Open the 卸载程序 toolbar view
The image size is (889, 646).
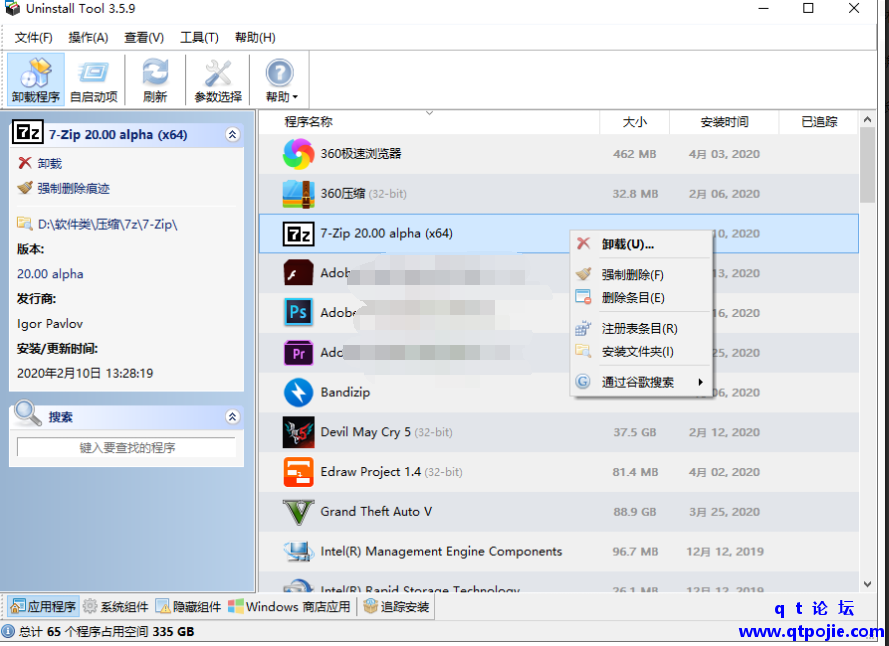[36, 79]
